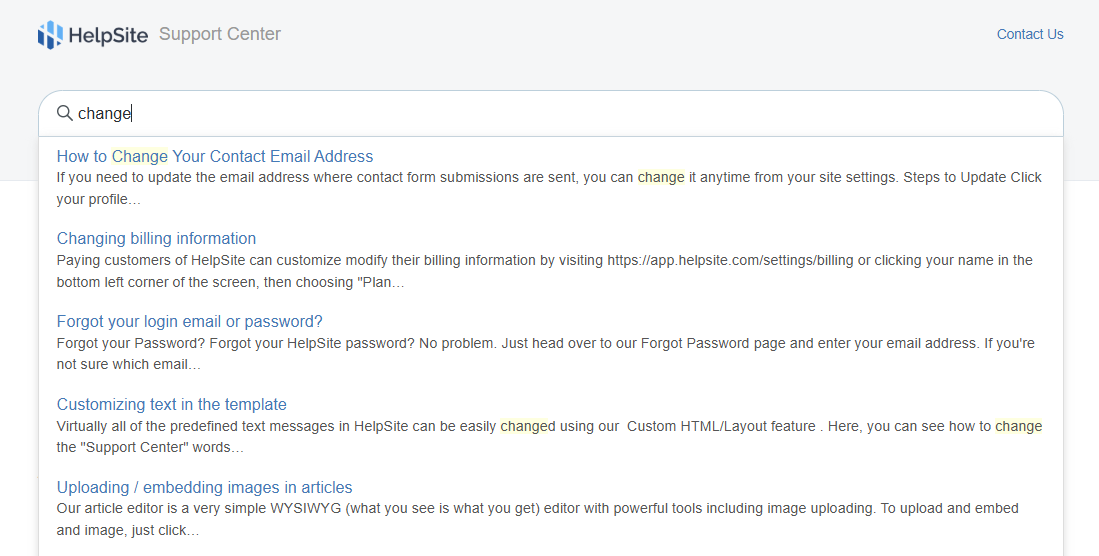Open 'Uploading / embedding images in articles' result

[205, 487]
